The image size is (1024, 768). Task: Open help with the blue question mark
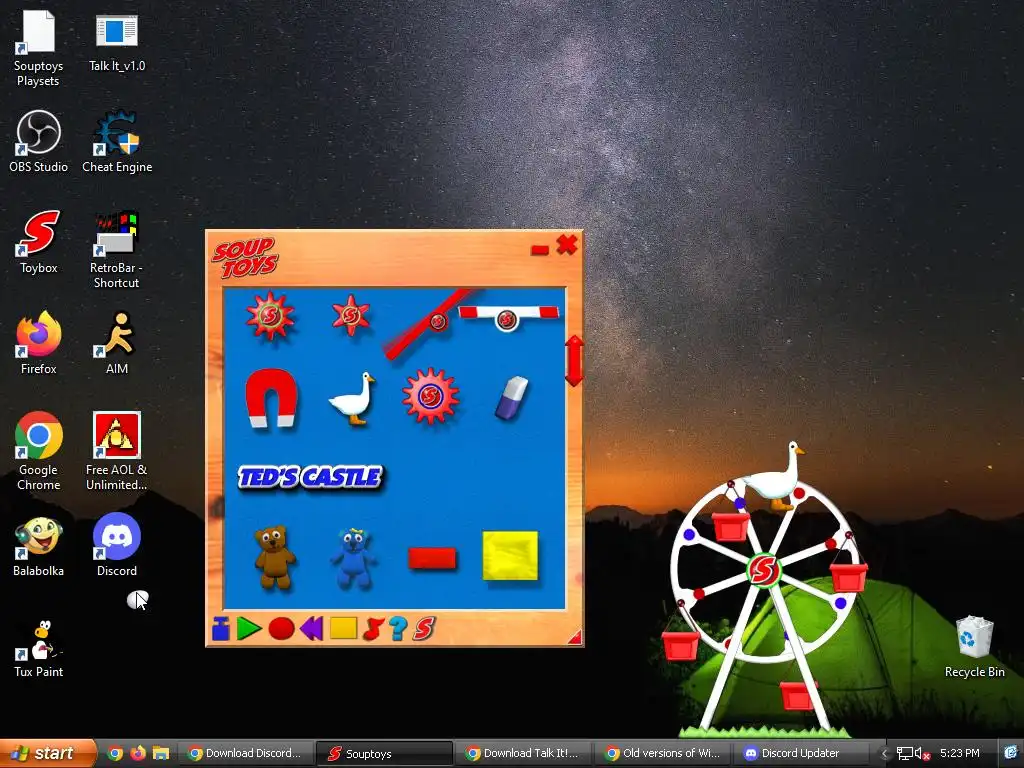point(398,628)
